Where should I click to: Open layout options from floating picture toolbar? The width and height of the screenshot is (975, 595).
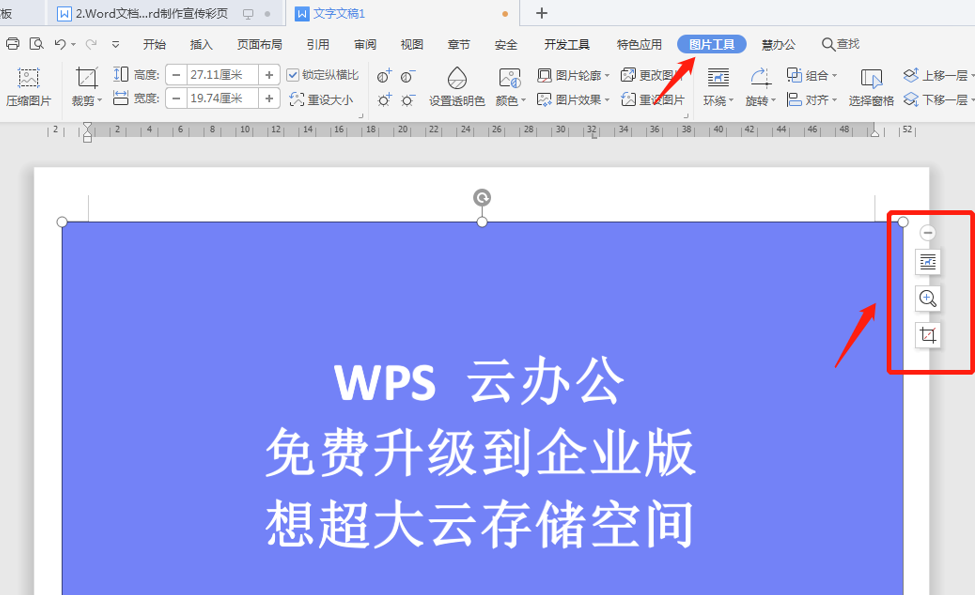pyautogui.click(x=928, y=262)
